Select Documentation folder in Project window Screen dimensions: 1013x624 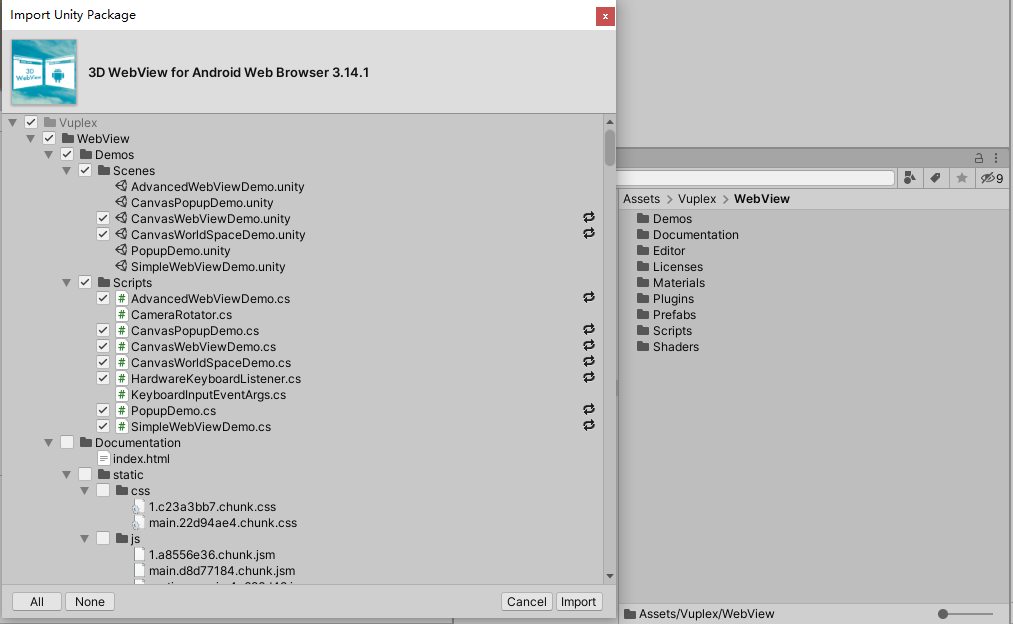pos(687,234)
